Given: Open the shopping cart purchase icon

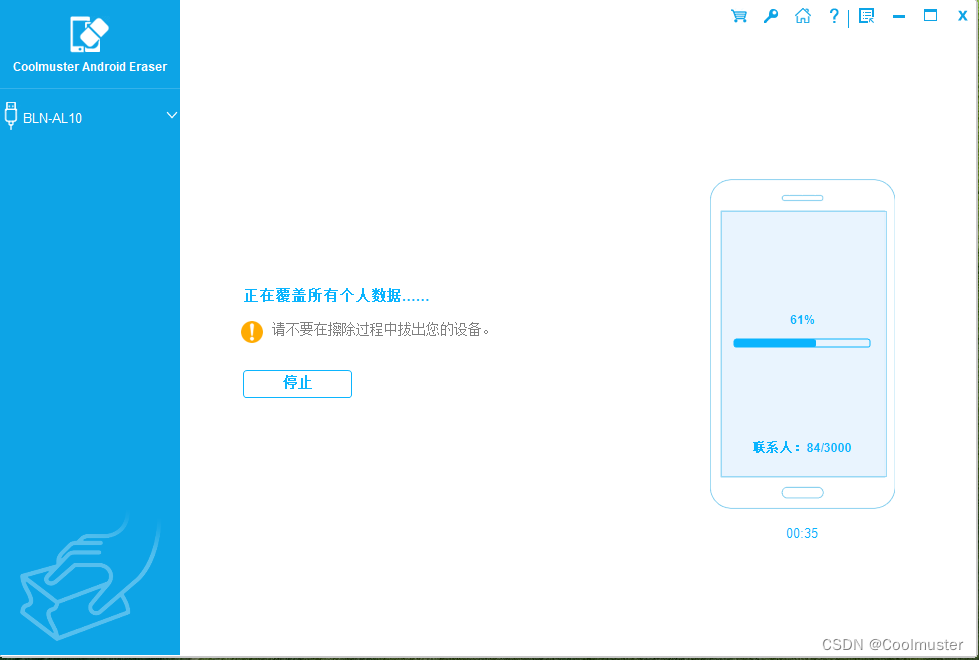Looking at the screenshot, I should pos(739,16).
